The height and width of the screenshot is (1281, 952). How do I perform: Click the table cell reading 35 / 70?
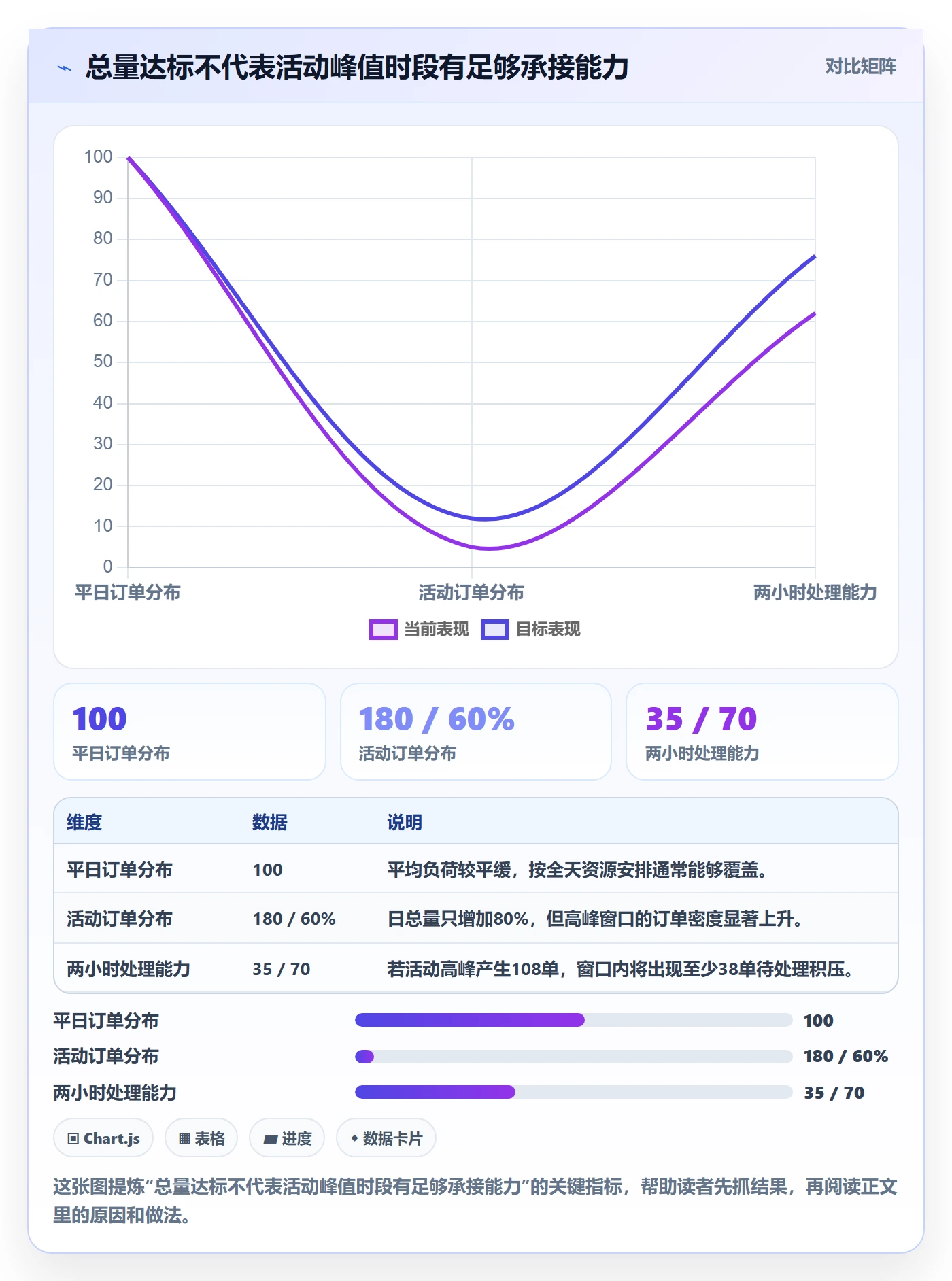tap(282, 969)
